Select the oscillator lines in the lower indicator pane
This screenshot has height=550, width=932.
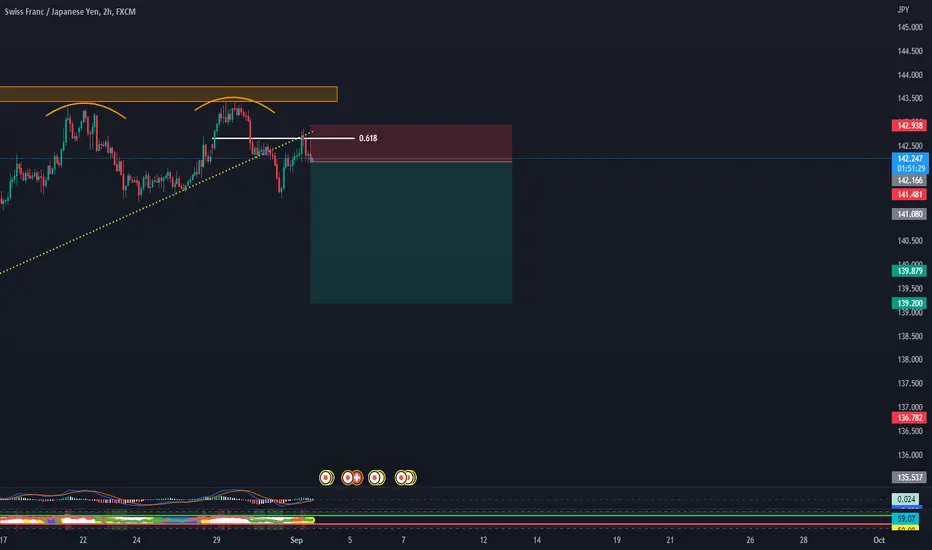[157, 498]
